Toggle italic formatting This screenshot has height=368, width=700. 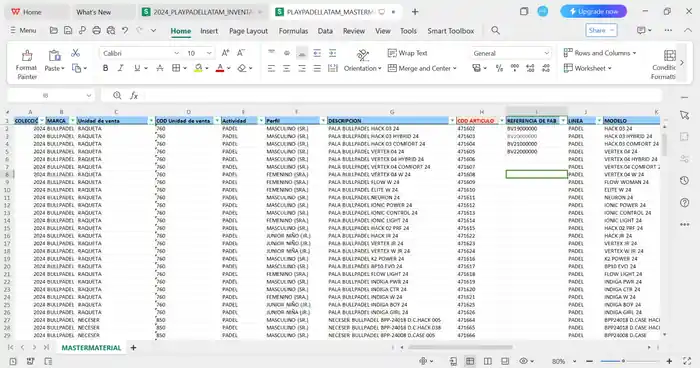point(121,68)
